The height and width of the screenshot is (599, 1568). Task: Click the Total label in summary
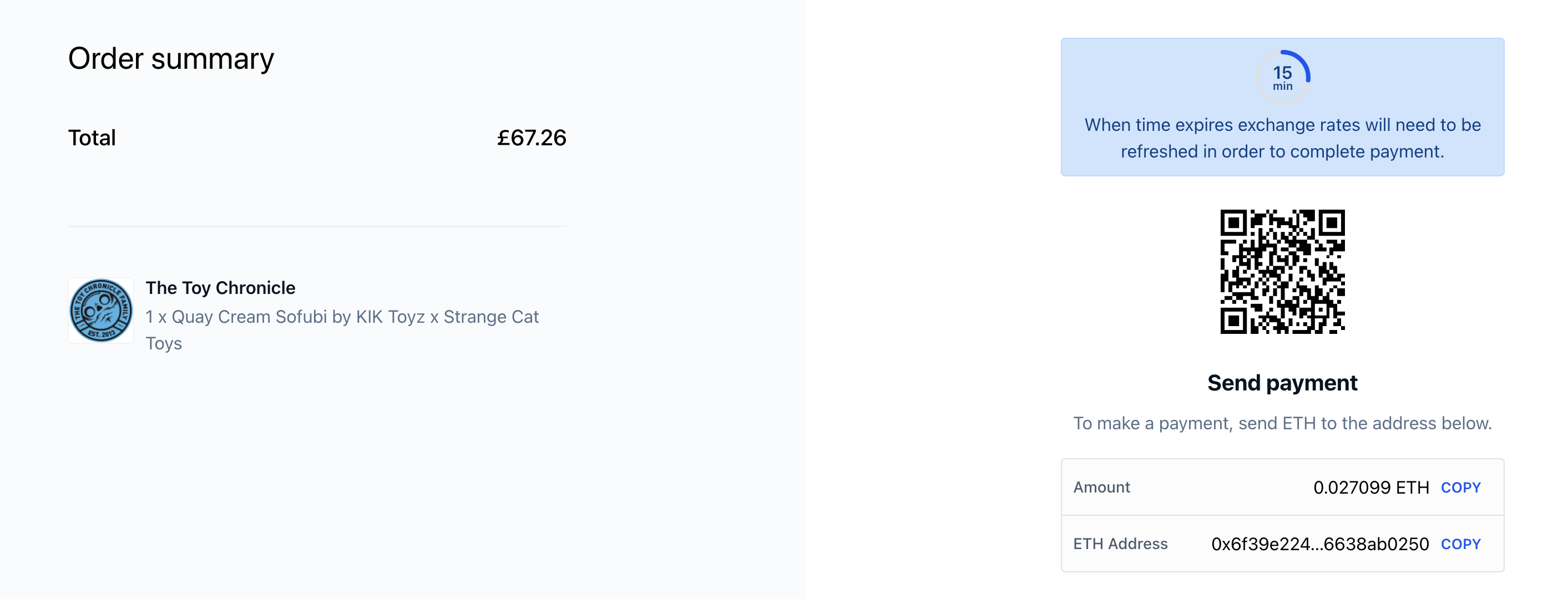92,138
